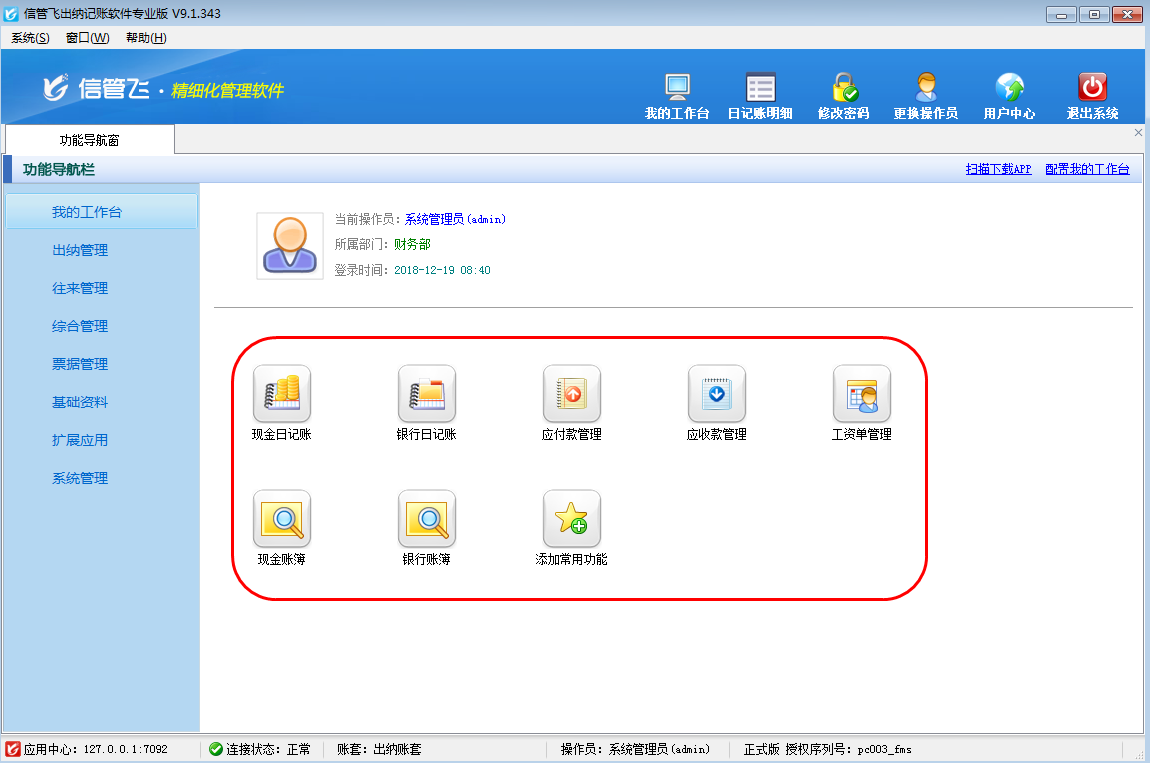Open 用户中心 (User Center)
Image resolution: width=1150 pixels, height=763 pixels.
(x=1010, y=93)
